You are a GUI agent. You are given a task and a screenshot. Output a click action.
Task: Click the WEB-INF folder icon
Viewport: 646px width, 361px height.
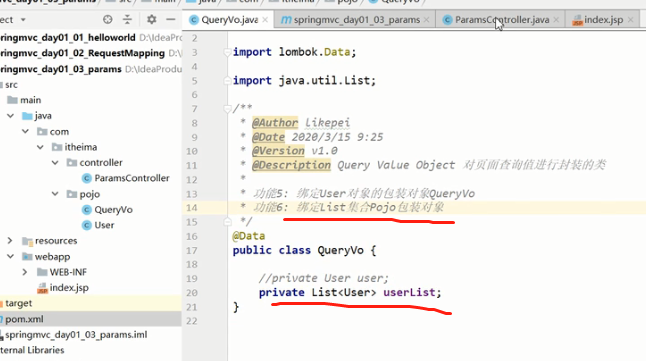[42, 272]
